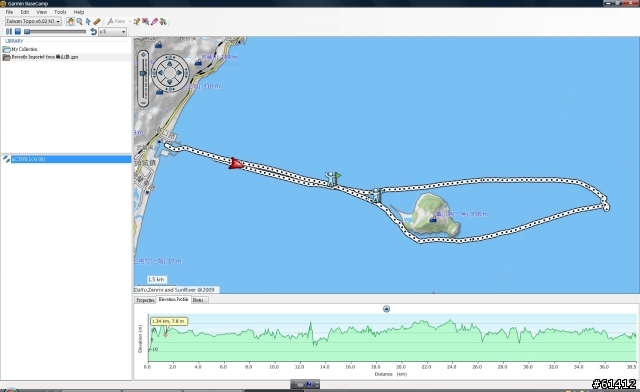
Task: Open the Help menu
Action: pyautogui.click(x=79, y=12)
